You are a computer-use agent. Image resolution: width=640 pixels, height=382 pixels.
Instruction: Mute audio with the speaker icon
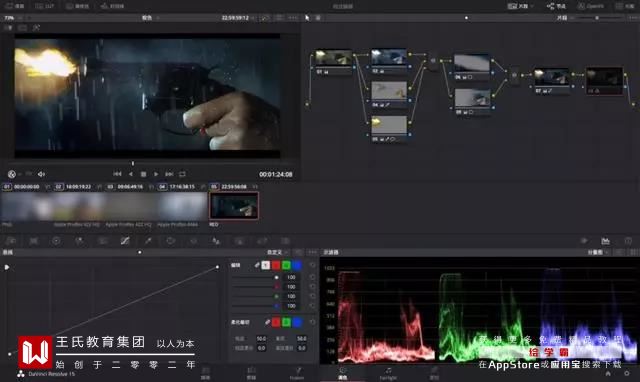pos(41,174)
